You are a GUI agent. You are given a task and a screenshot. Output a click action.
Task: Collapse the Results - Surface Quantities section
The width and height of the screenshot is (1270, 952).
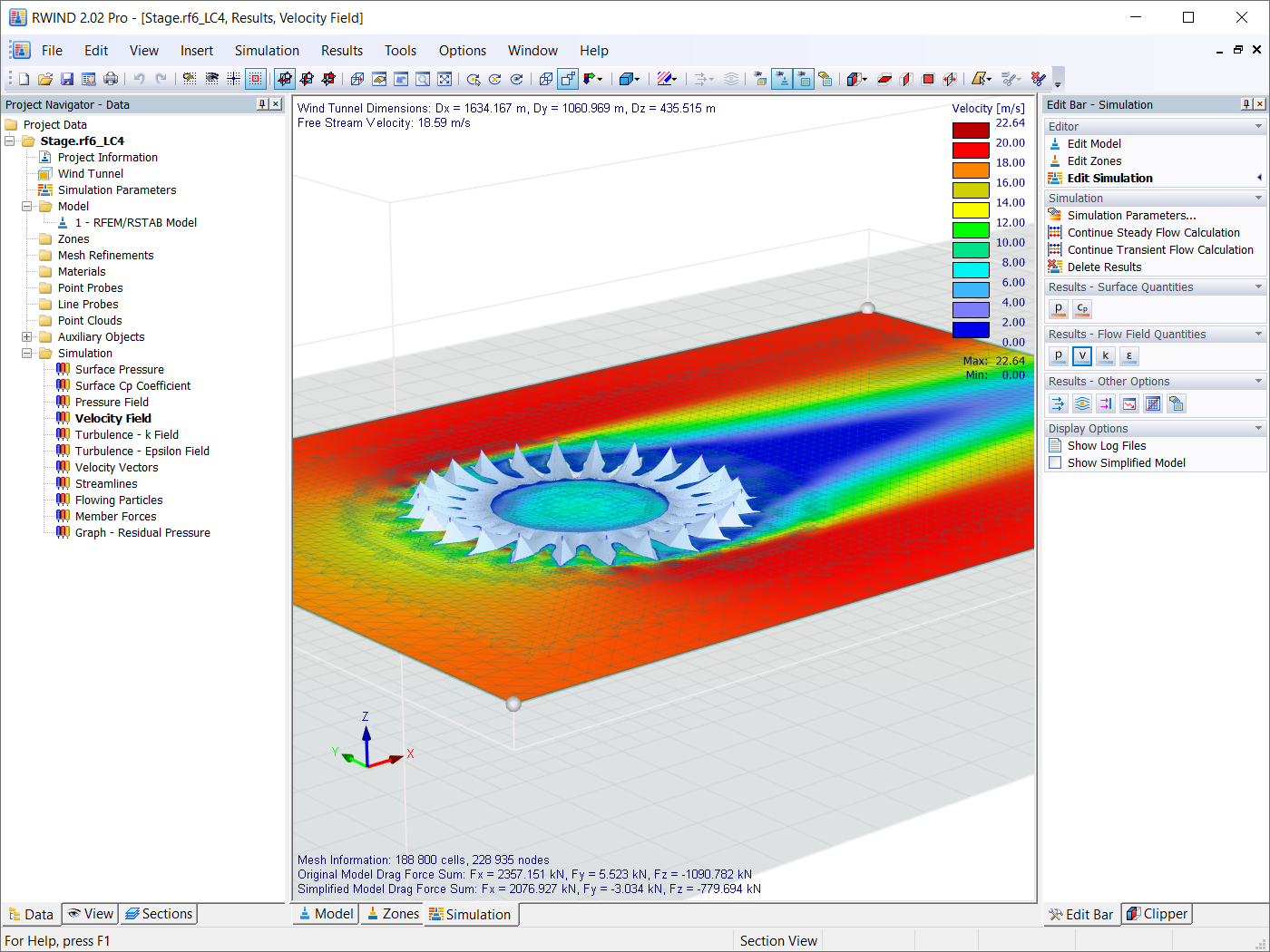pyautogui.click(x=1258, y=287)
